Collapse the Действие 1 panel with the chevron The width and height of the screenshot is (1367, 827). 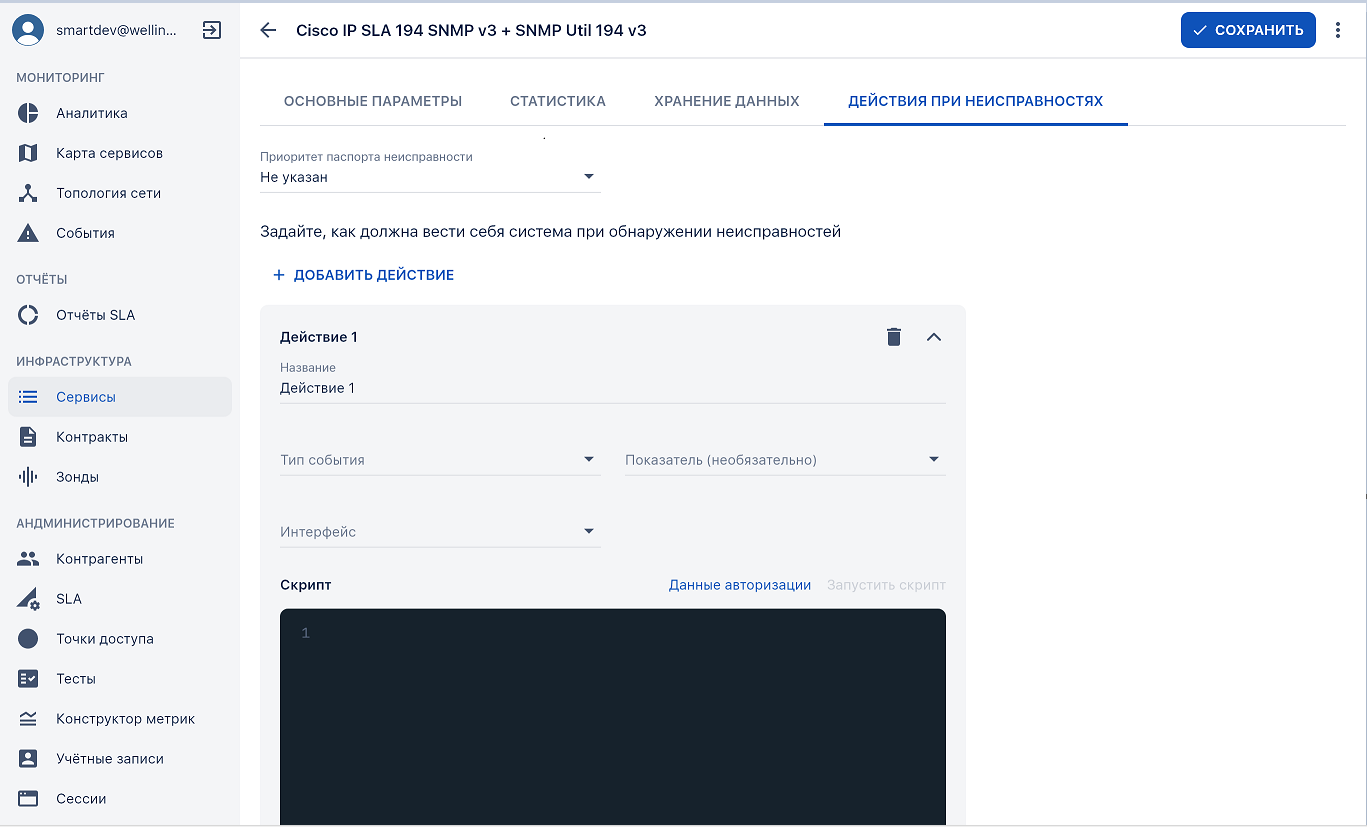tap(934, 337)
